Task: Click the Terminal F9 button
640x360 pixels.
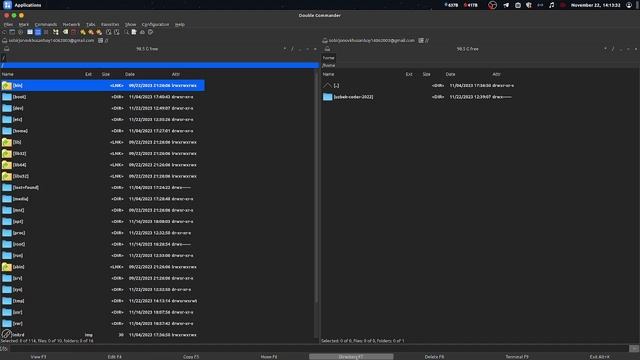Action: pos(517,357)
